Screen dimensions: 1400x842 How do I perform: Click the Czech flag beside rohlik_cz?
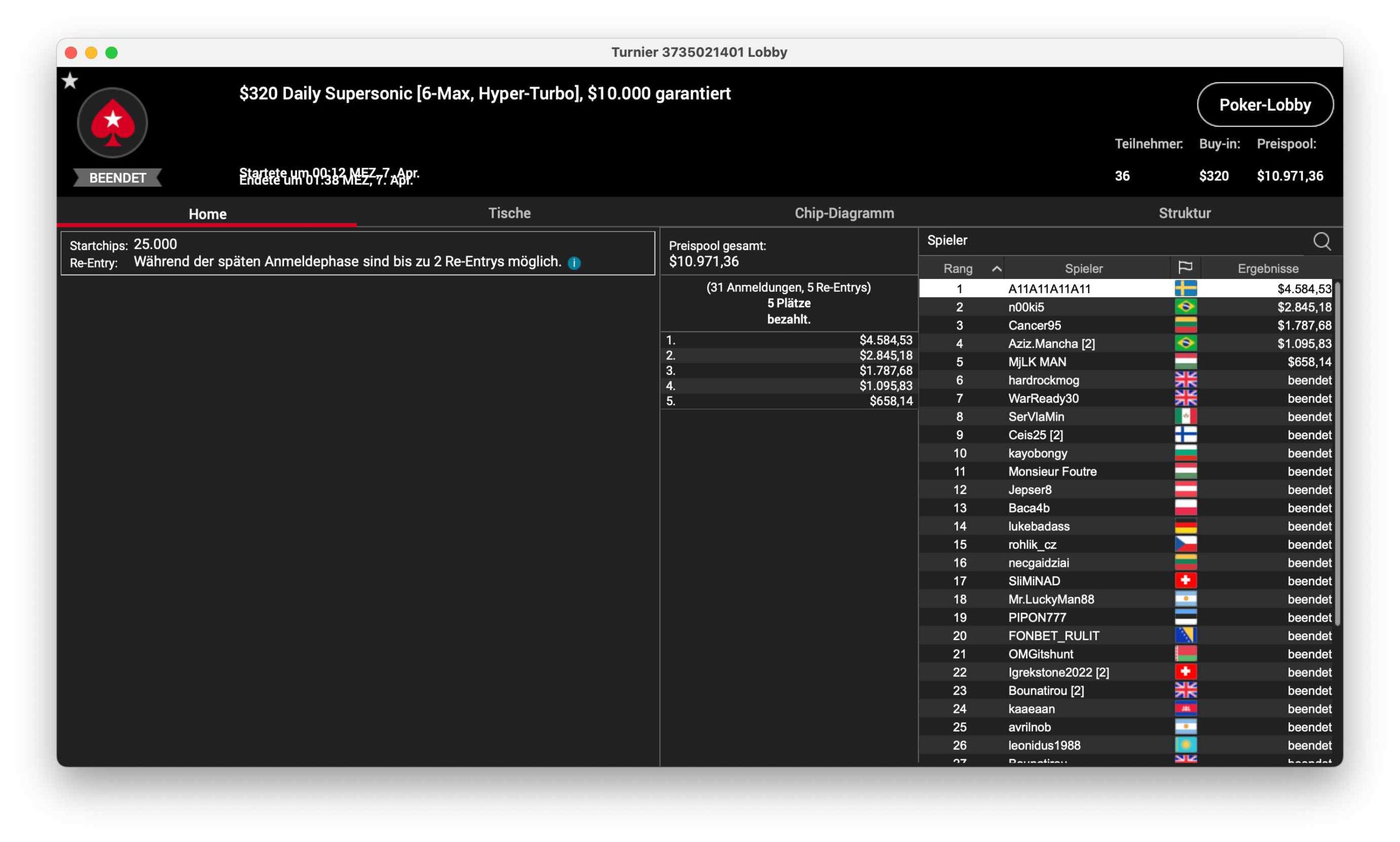pos(1185,544)
